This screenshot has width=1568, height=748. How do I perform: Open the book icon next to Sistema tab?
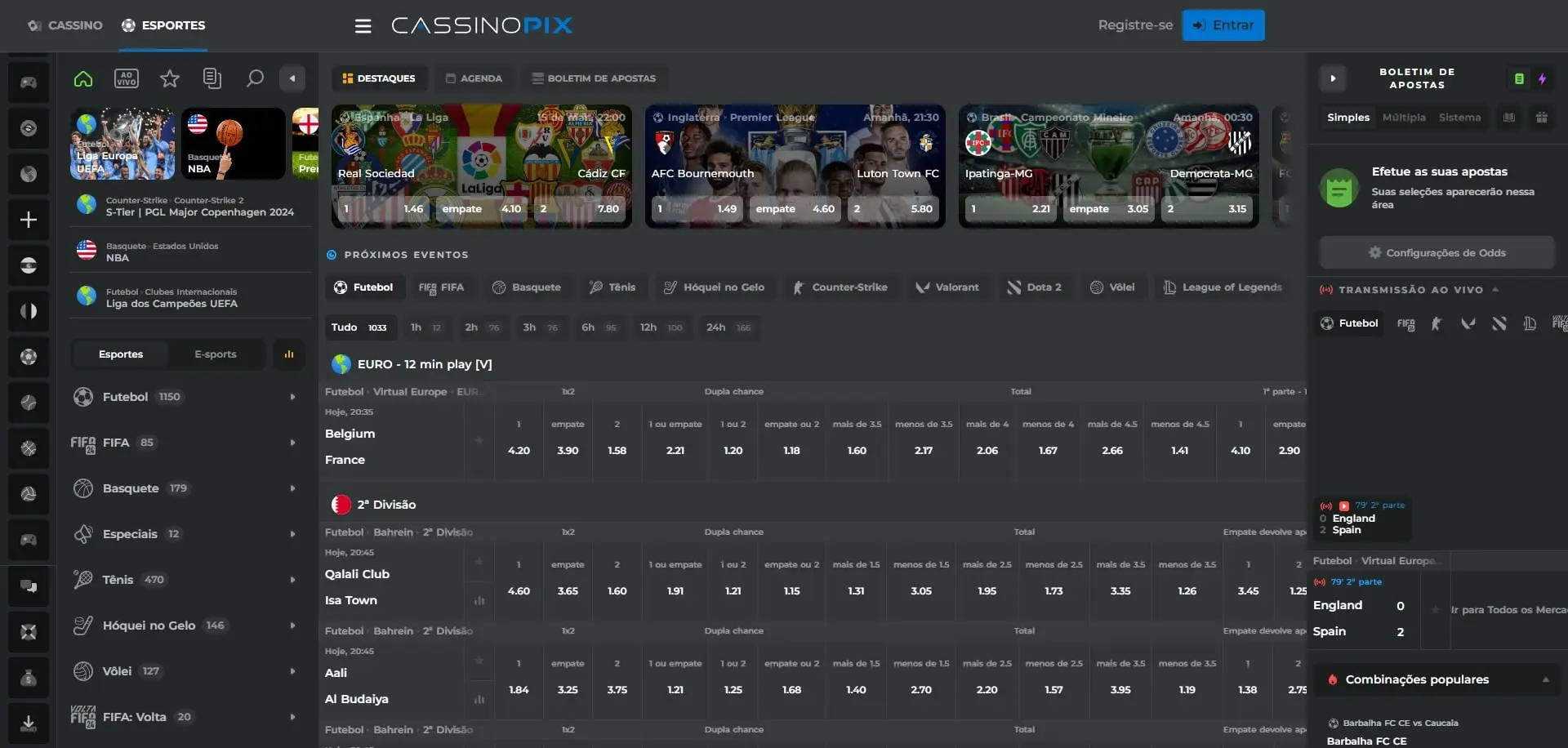pyautogui.click(x=1508, y=117)
